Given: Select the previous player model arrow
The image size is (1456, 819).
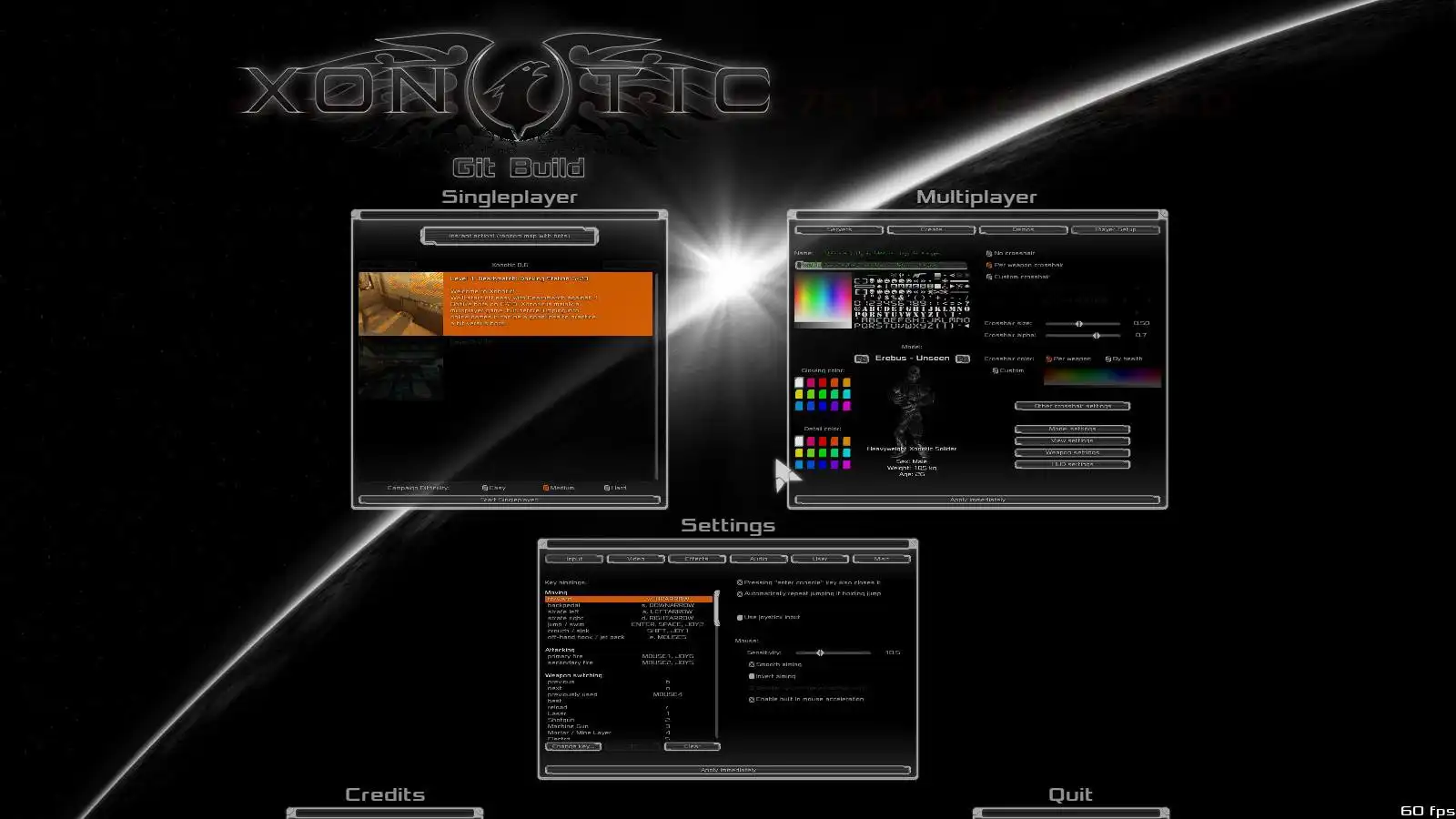Looking at the screenshot, I should (862, 359).
